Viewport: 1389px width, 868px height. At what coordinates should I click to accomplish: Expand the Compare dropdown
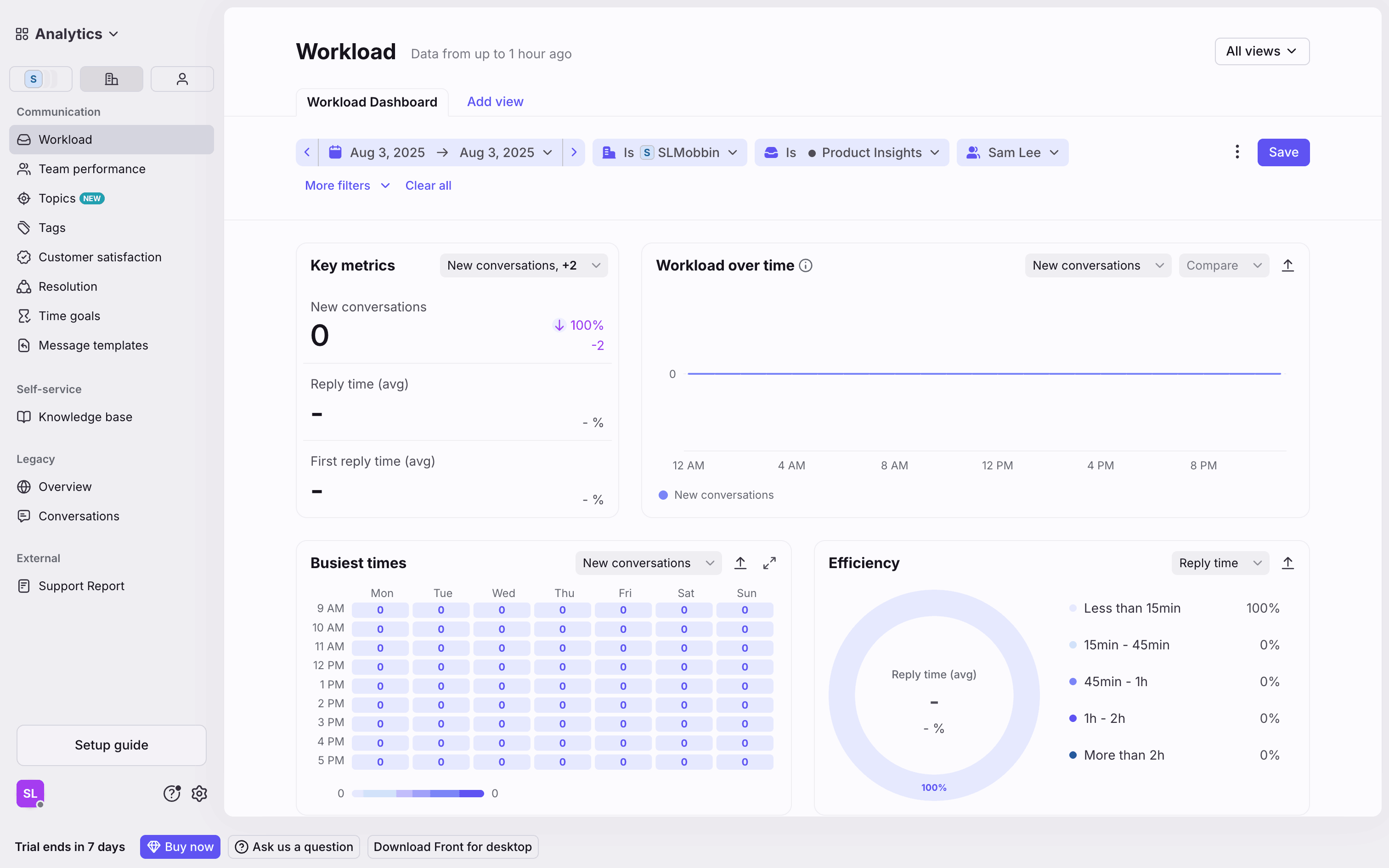pyautogui.click(x=1223, y=265)
